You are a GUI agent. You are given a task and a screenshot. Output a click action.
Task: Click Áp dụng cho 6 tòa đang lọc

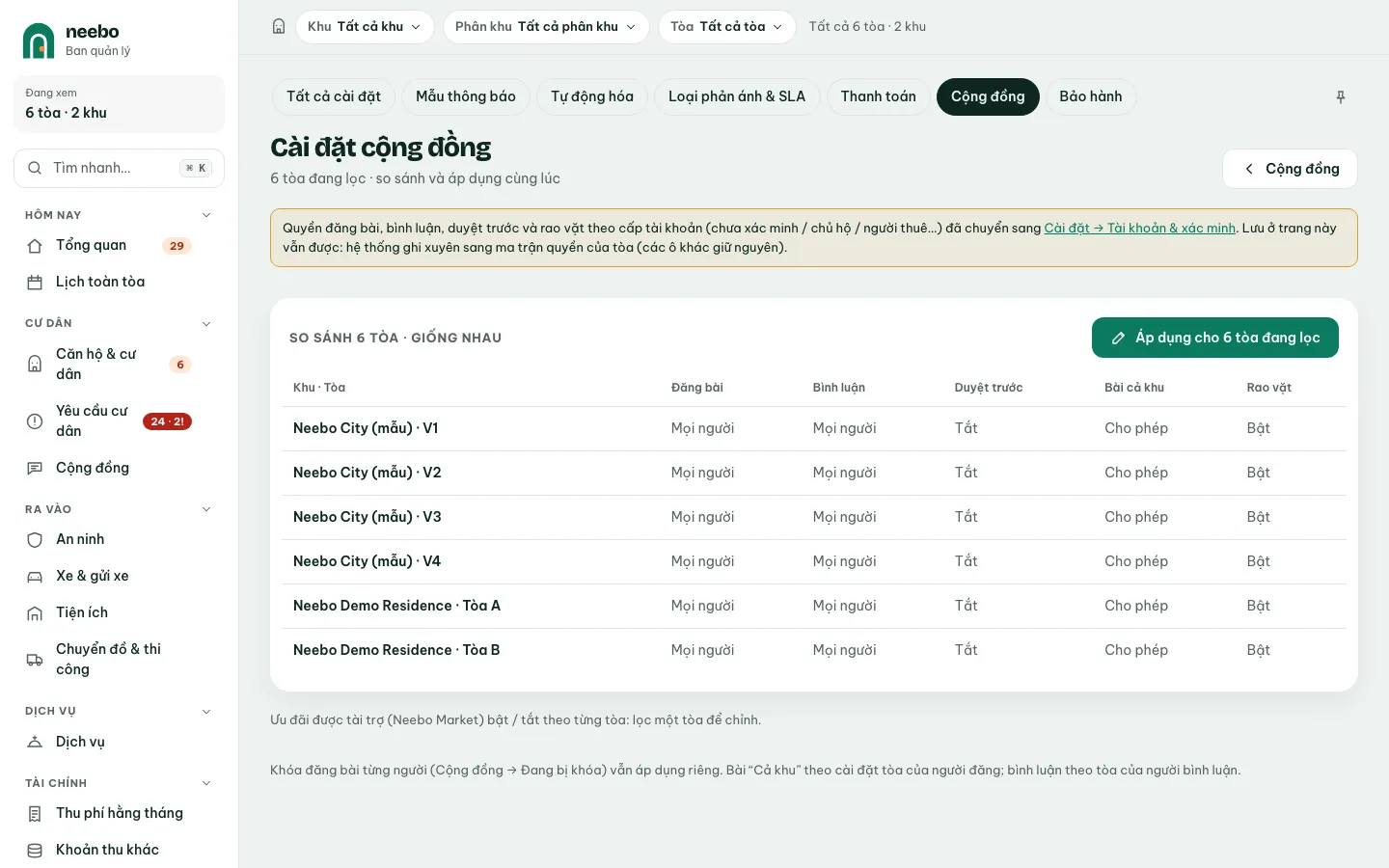pos(1215,338)
